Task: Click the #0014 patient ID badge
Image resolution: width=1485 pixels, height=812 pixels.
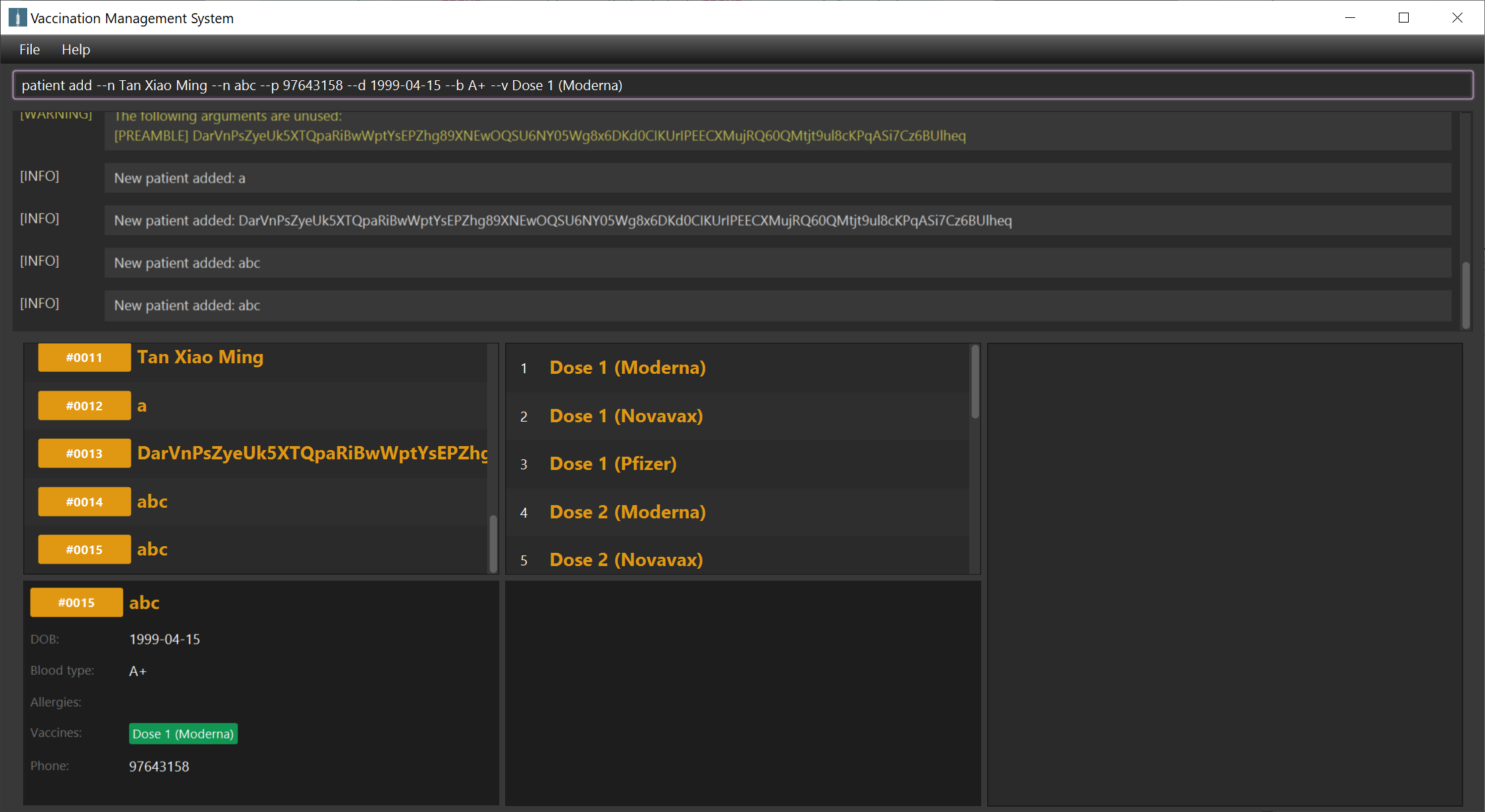Action: [x=84, y=502]
